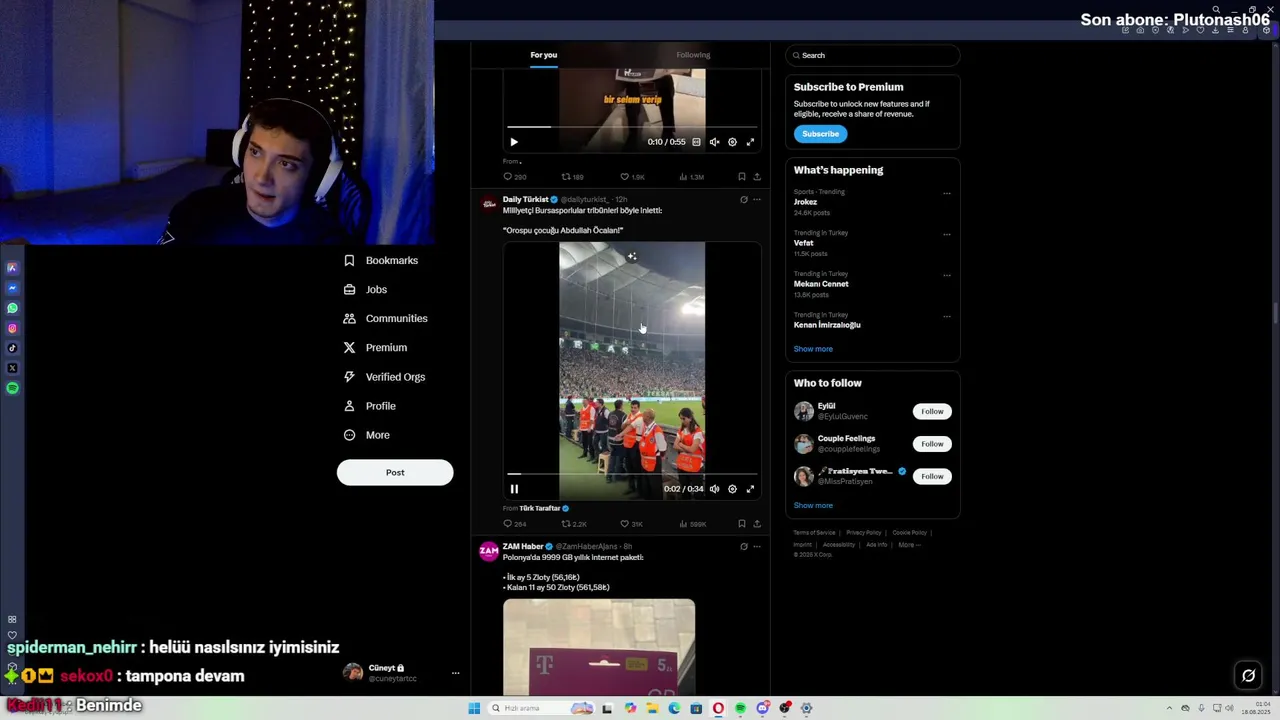Seek on 0:55 video progress bar
This screenshot has width=1280, height=720.
click(x=632, y=127)
